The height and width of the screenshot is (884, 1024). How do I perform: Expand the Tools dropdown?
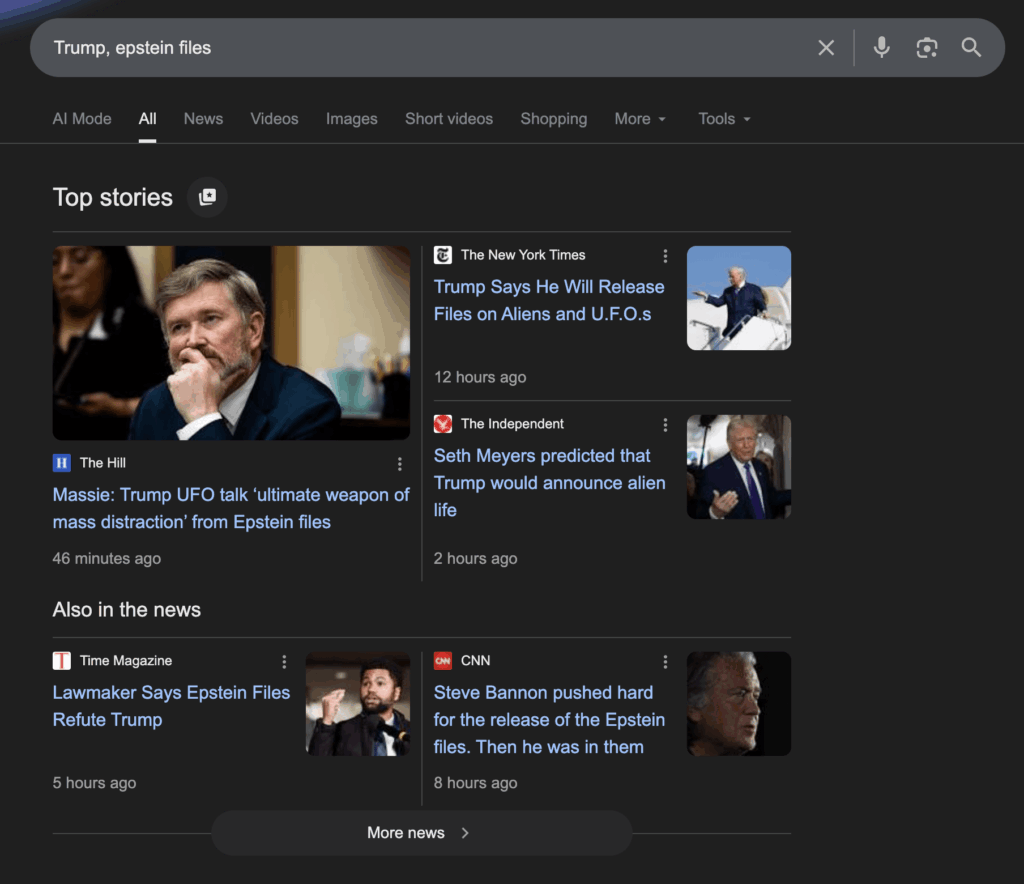(724, 119)
